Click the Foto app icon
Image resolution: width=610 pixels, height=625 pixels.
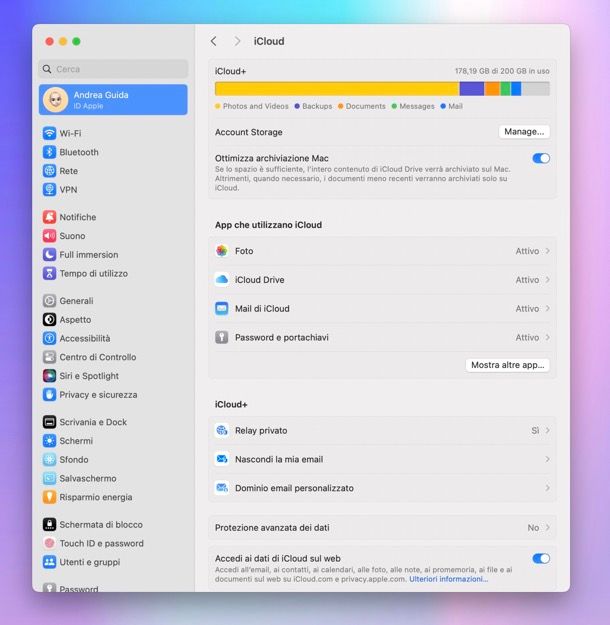coord(222,251)
